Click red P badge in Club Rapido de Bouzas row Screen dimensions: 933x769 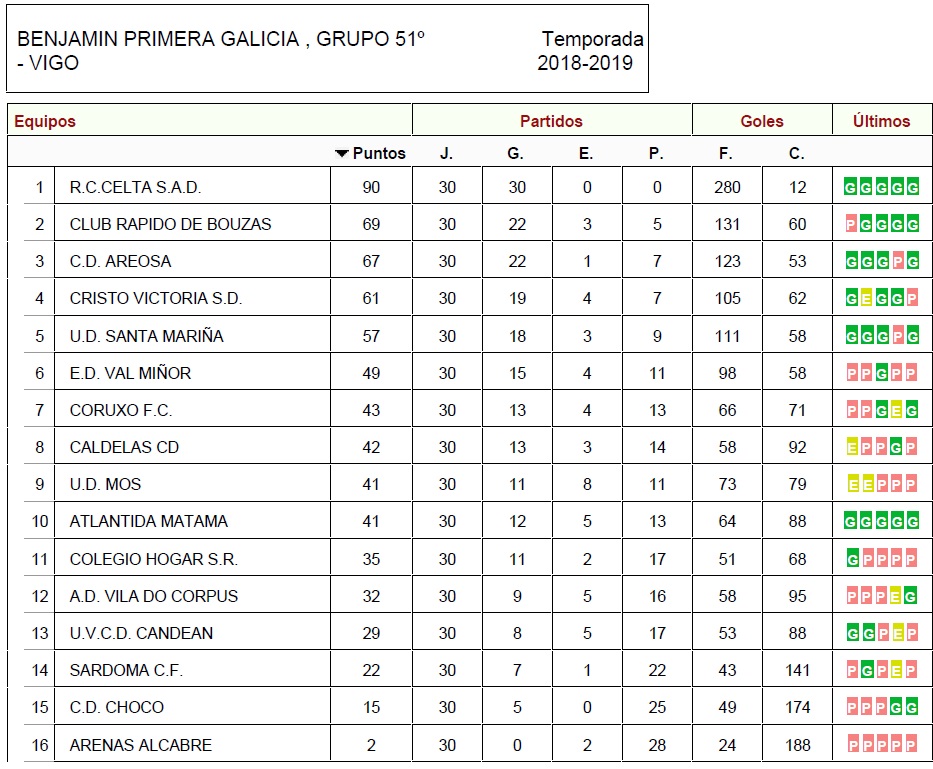851,224
